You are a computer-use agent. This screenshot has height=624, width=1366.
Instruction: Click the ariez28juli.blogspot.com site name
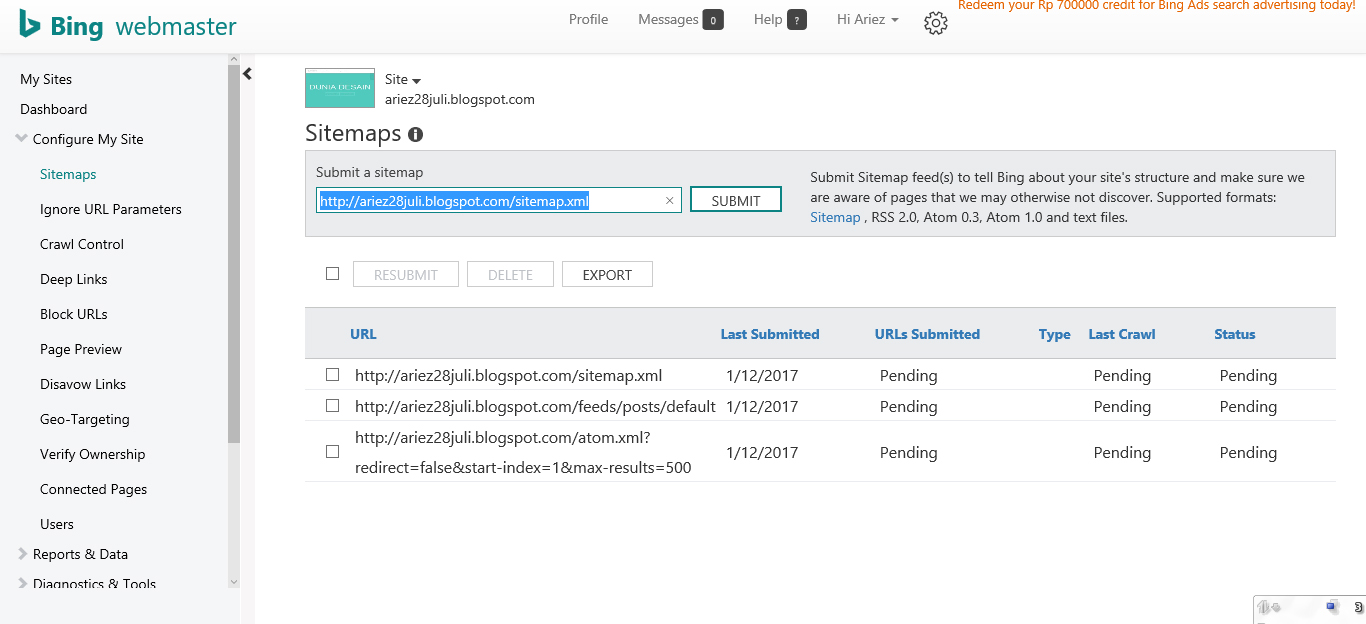pyautogui.click(x=460, y=99)
